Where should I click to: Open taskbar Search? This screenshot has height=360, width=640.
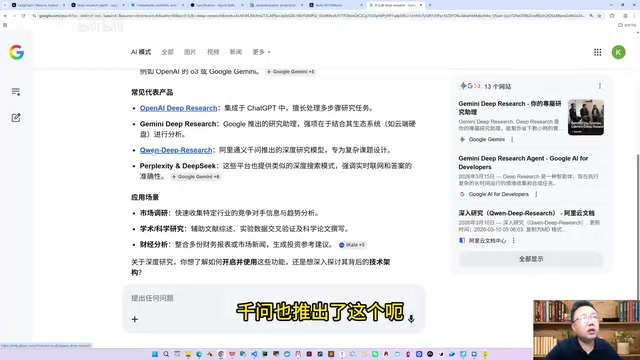(166, 354)
